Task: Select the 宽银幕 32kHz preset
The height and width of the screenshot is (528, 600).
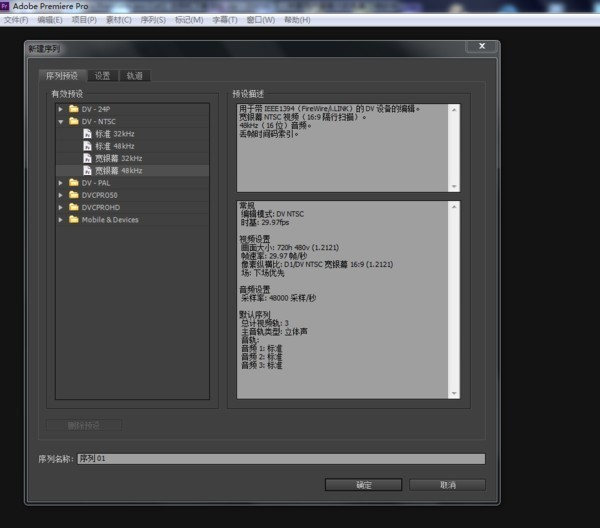Action: (x=118, y=158)
